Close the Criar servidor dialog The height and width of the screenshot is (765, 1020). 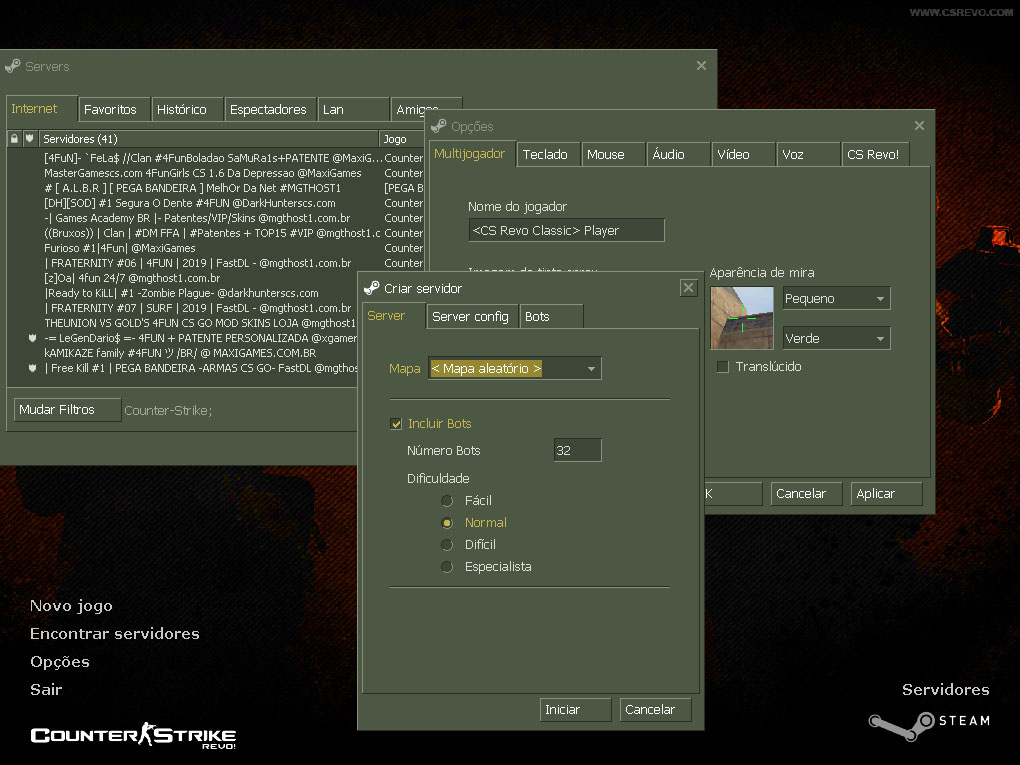688,288
